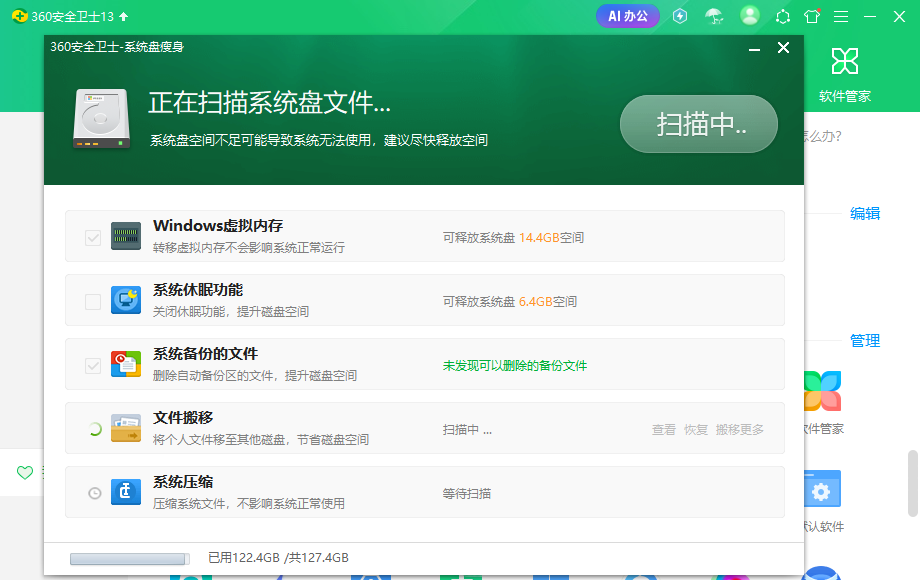Click 压缩系统文件，不影响系统正常使用 description

coord(249,503)
